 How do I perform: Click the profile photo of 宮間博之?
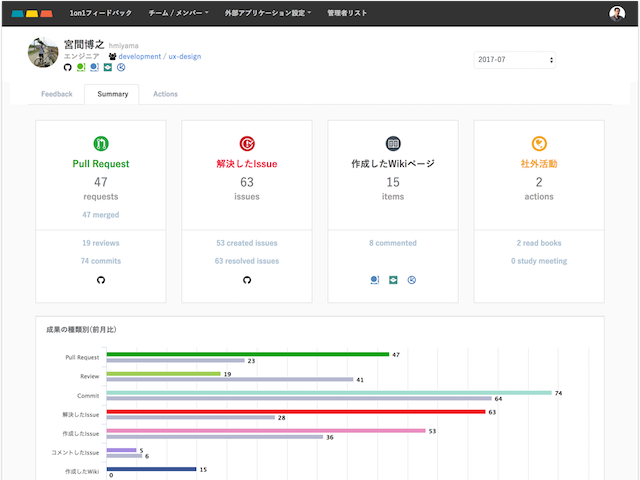pos(43,52)
